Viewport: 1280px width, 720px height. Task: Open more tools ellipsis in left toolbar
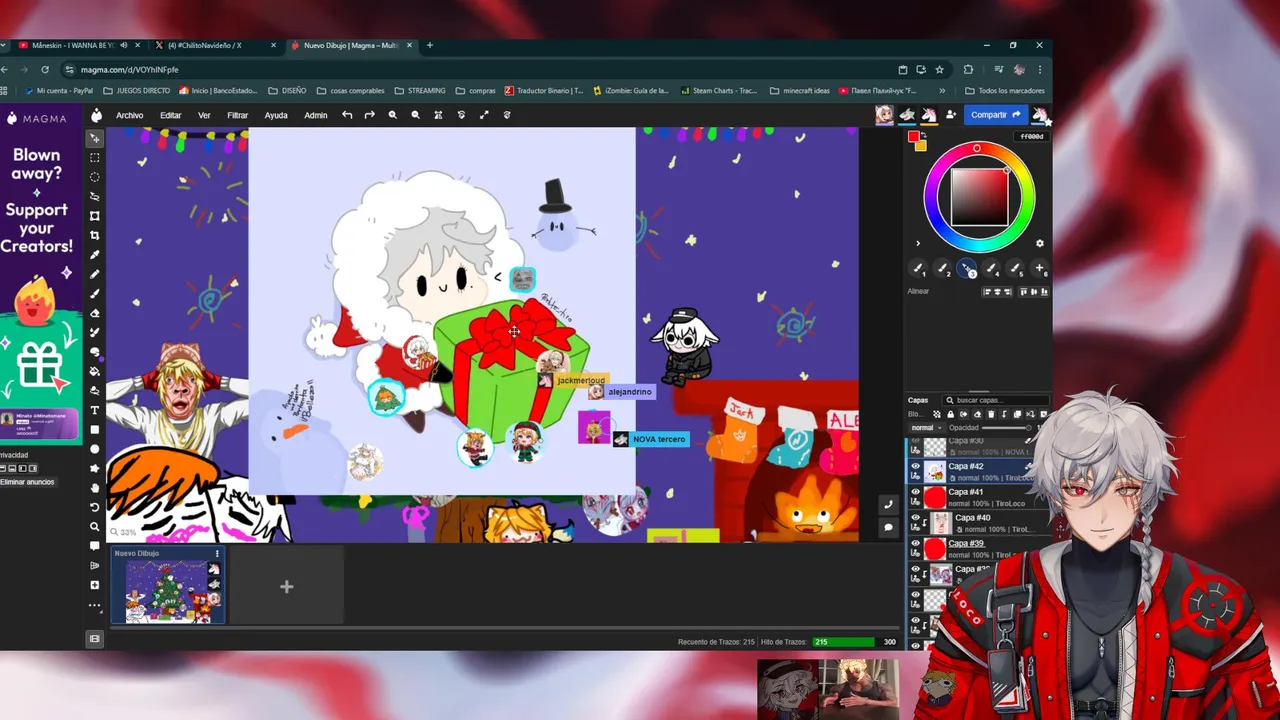pyautogui.click(x=95, y=605)
